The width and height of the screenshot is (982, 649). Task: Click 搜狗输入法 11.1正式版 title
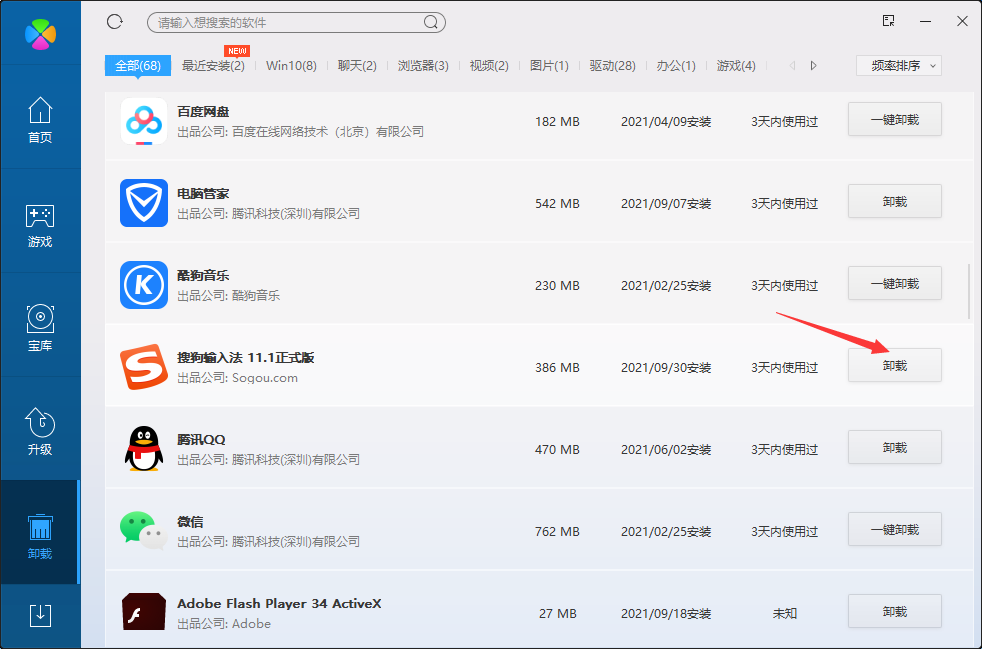(x=246, y=358)
